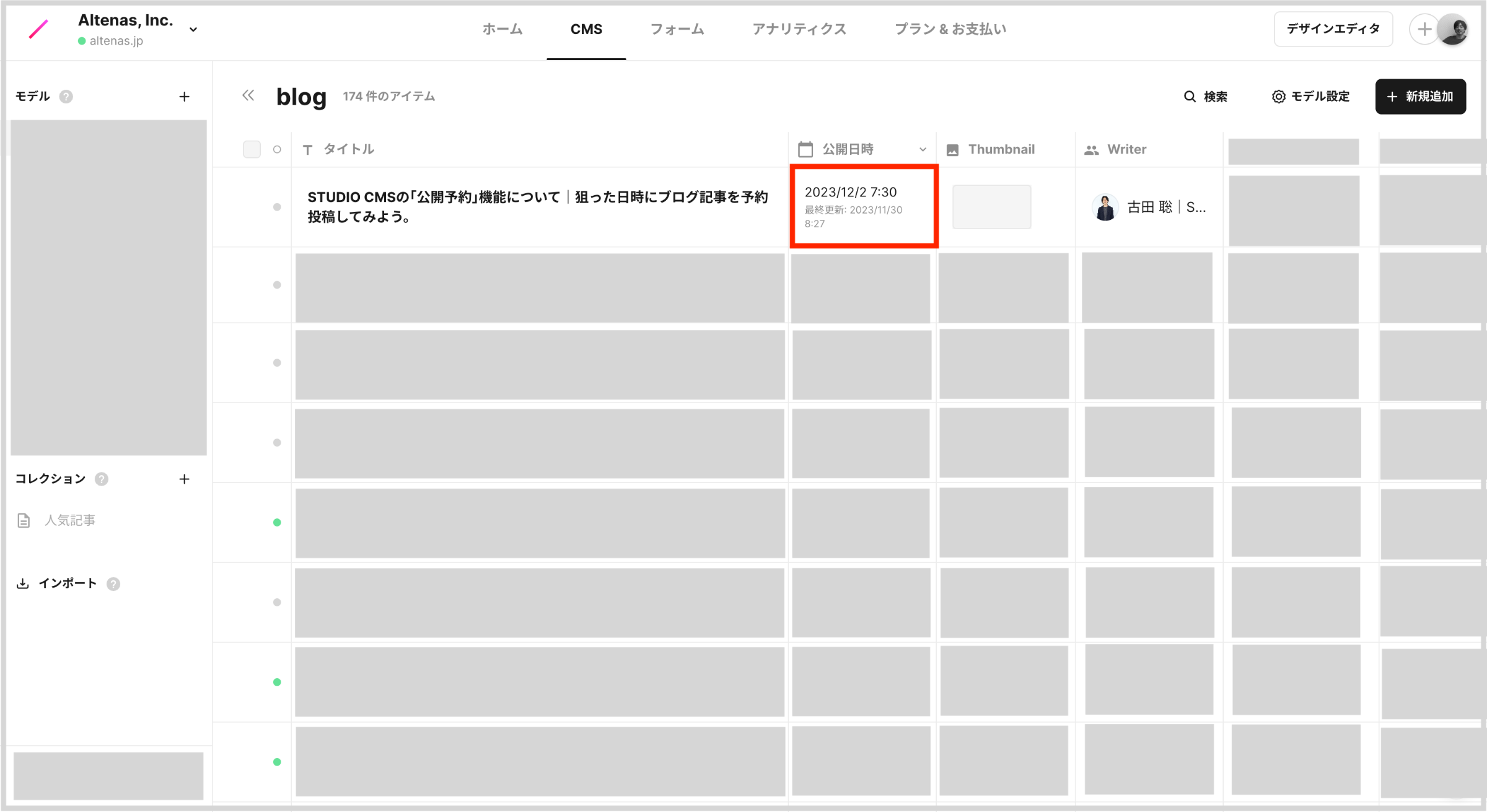Image resolution: width=1487 pixels, height=812 pixels.
Task: Click the 2023/12/2 7:30 publish date cell
Action: point(864,207)
